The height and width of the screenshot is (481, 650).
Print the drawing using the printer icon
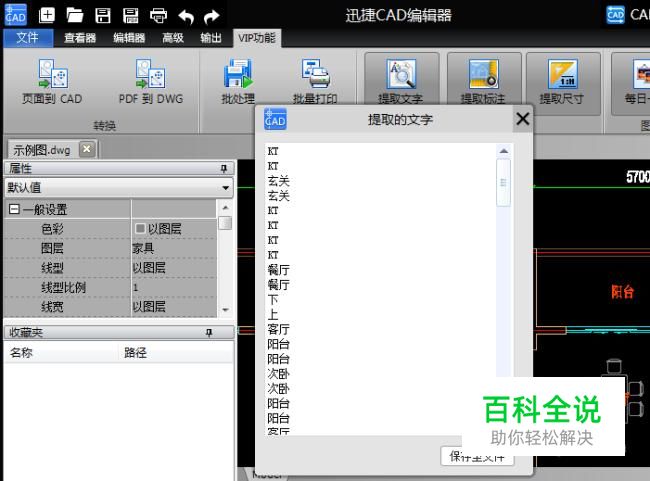coord(158,16)
